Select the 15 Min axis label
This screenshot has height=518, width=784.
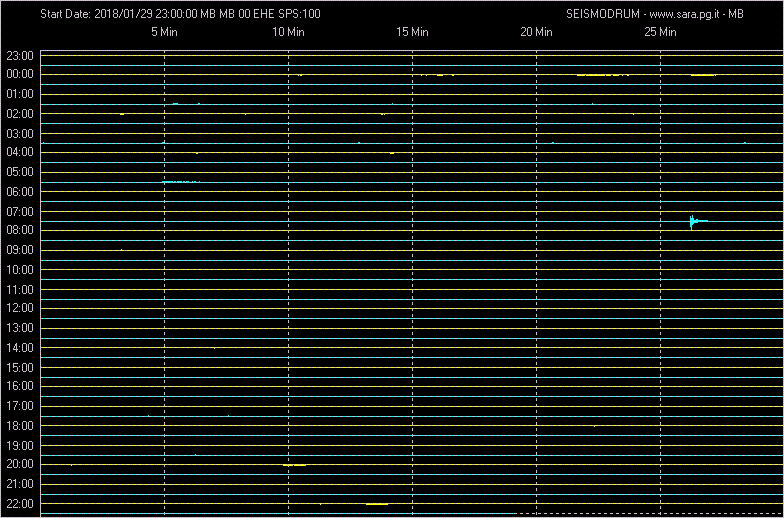[x=412, y=32]
